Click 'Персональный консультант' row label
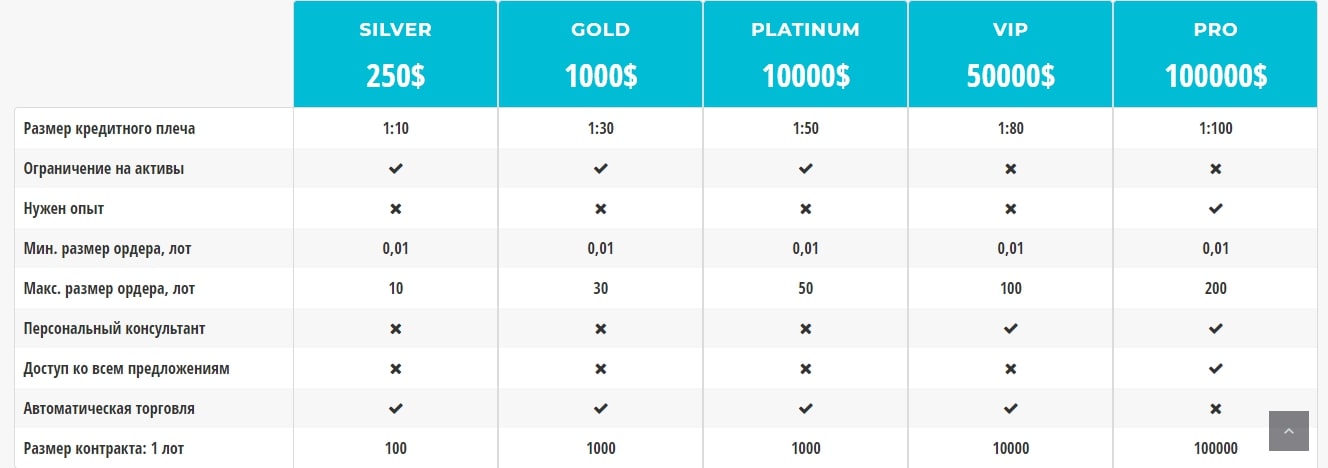 [114, 329]
